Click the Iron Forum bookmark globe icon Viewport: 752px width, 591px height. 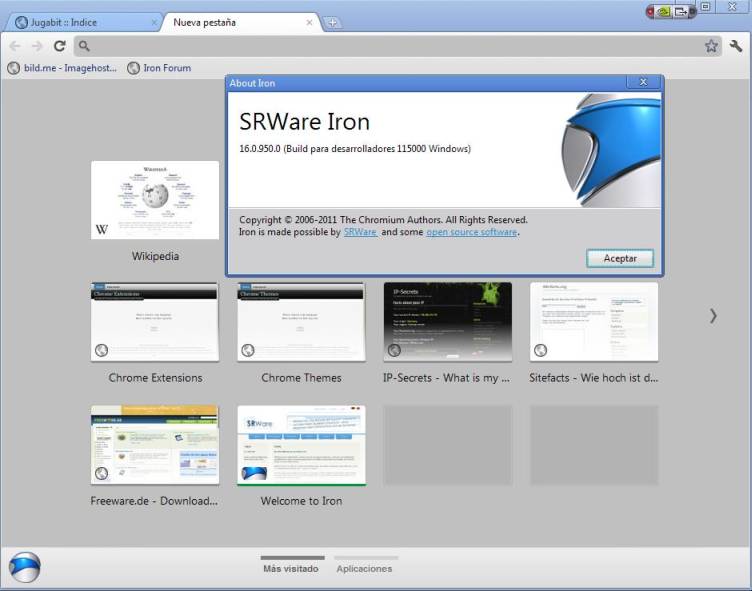click(133, 68)
